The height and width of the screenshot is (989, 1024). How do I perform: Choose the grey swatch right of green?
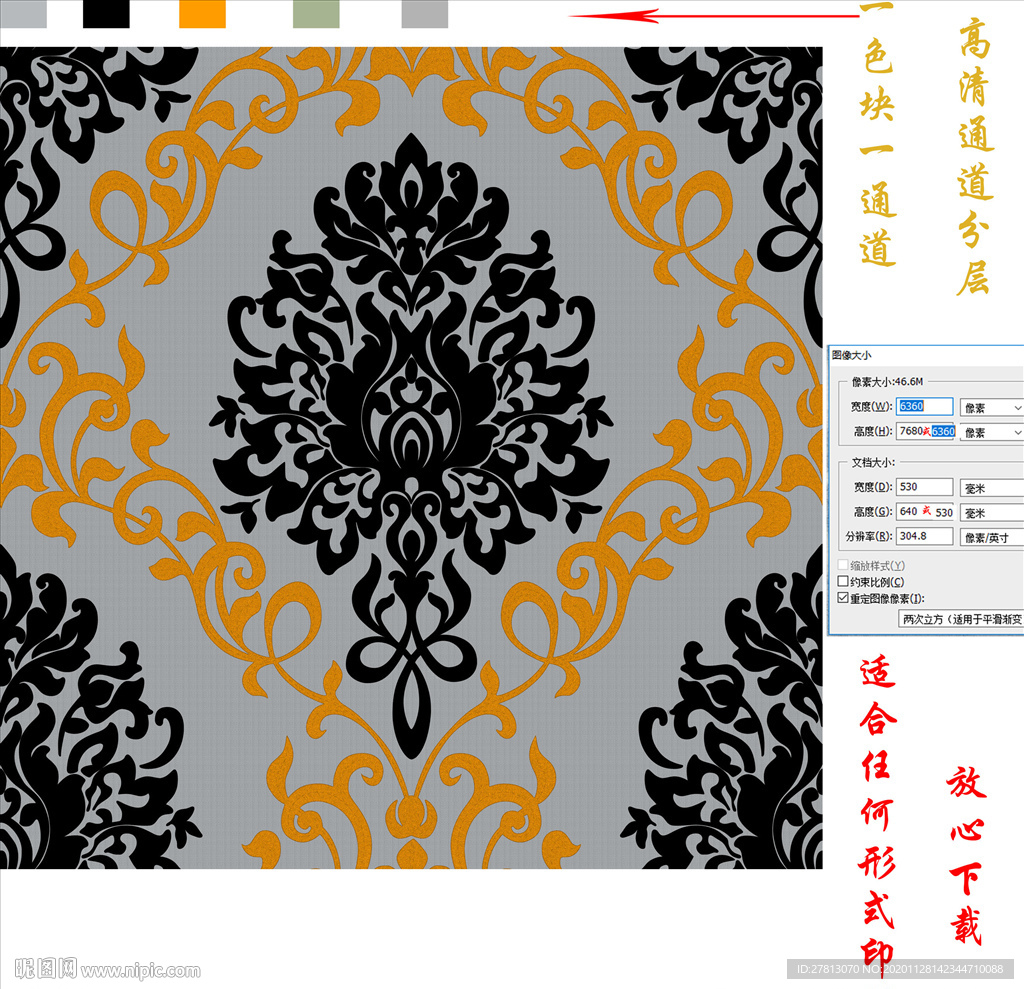[424, 14]
